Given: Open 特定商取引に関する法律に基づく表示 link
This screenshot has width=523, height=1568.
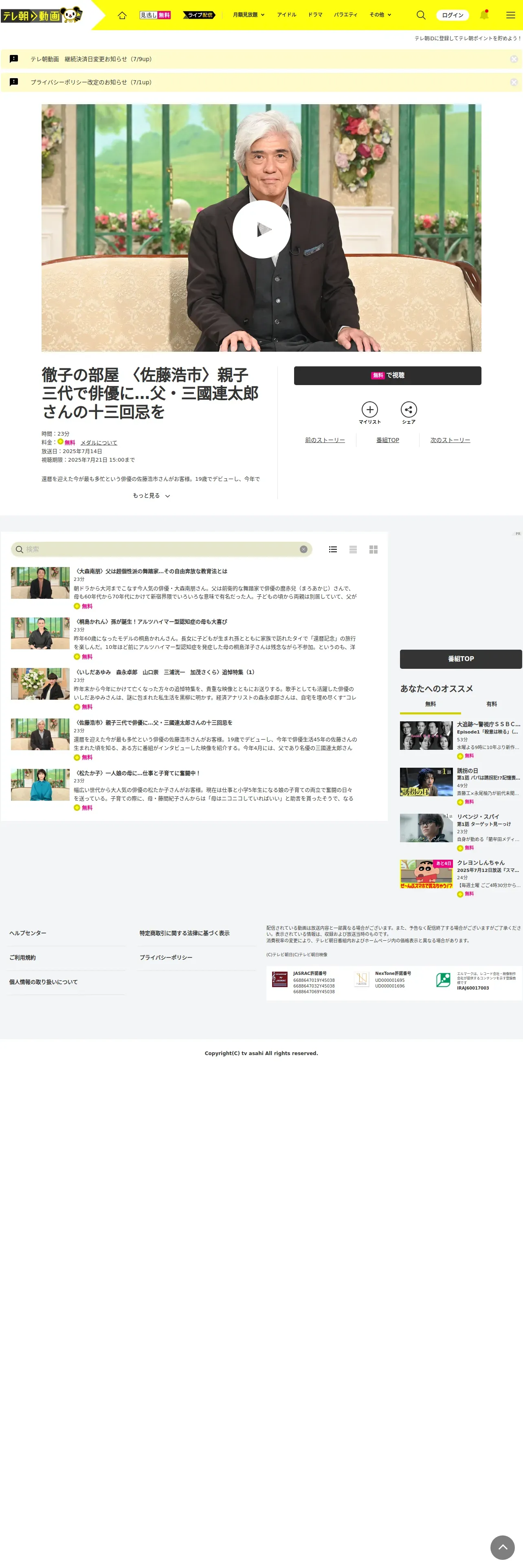Looking at the screenshot, I should tap(185, 933).
